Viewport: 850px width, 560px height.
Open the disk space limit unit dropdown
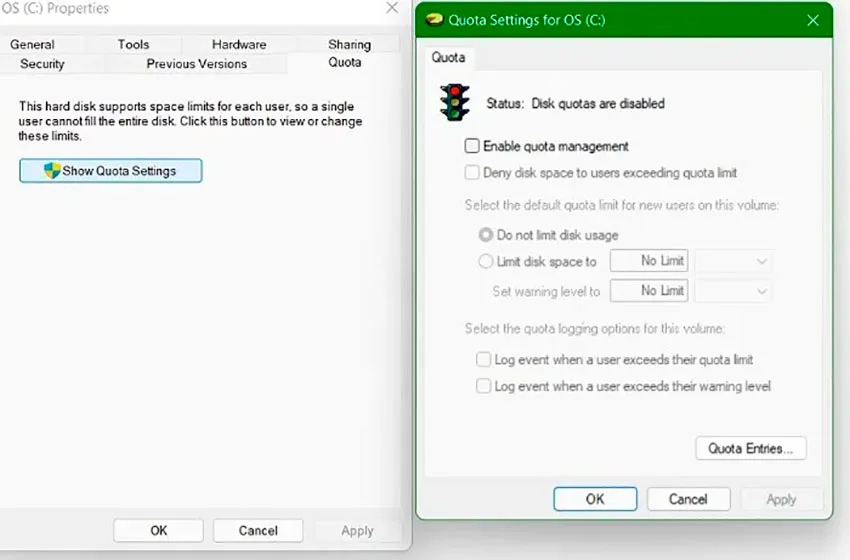(733, 261)
